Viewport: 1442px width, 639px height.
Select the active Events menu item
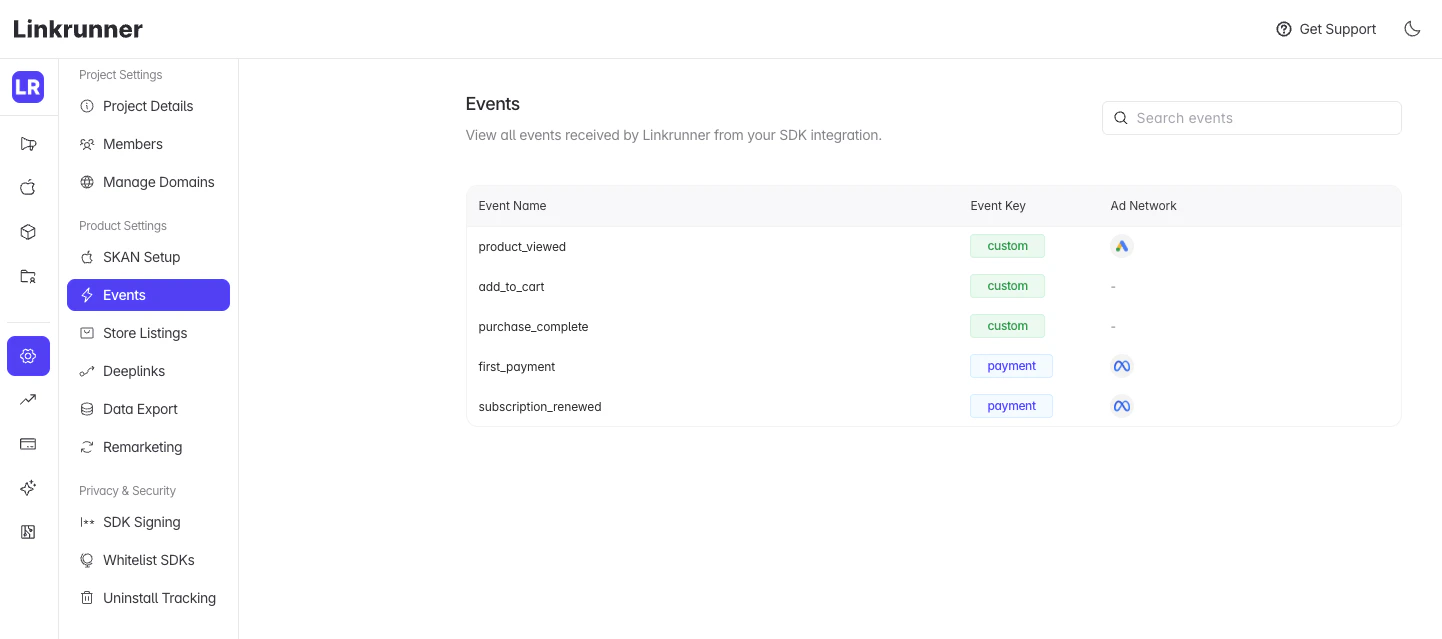click(x=148, y=295)
